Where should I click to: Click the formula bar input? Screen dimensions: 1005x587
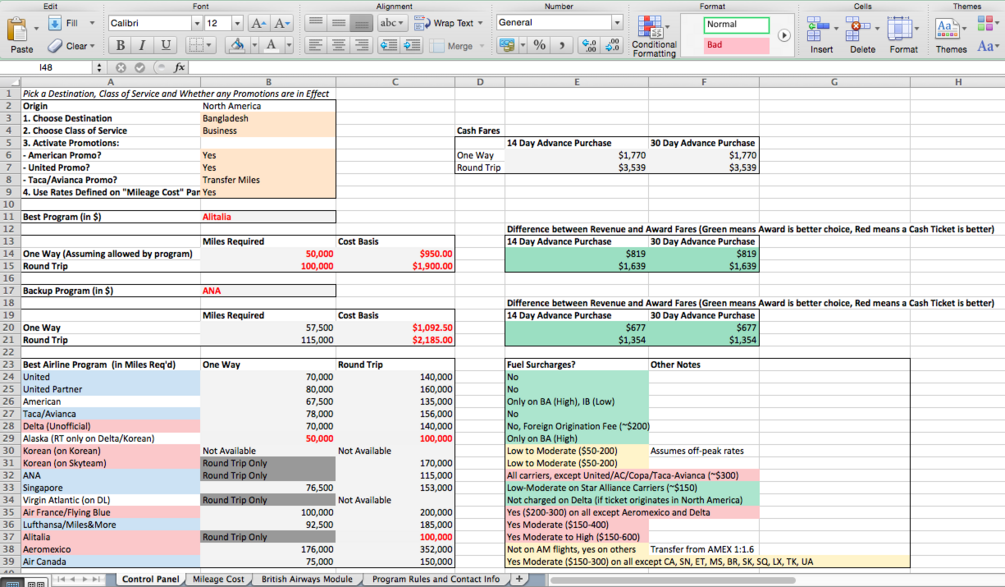pyautogui.click(x=596, y=67)
